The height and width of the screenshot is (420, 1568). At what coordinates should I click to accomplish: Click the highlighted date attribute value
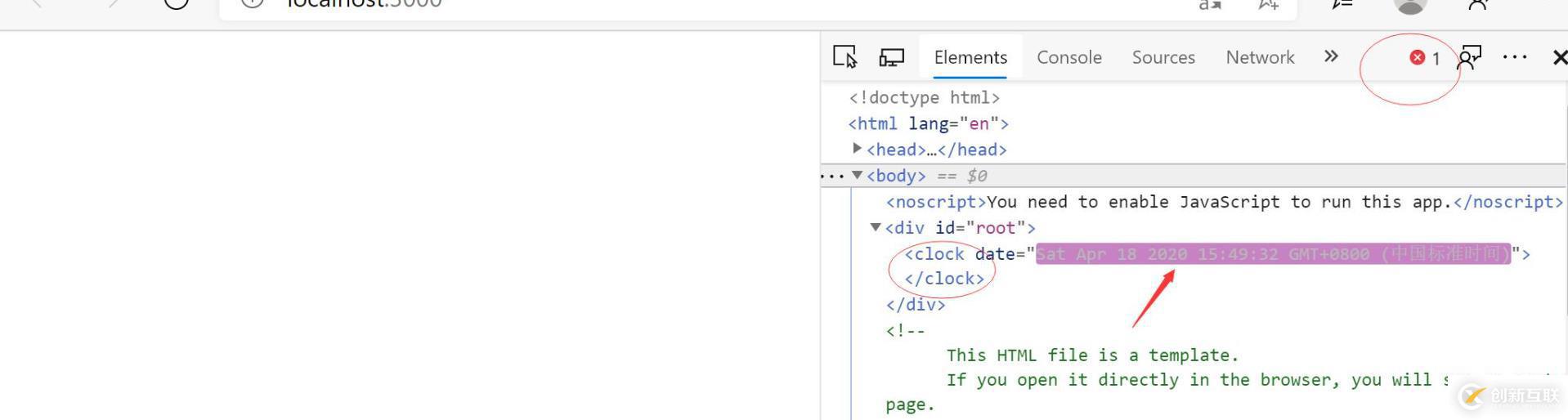click(1273, 254)
